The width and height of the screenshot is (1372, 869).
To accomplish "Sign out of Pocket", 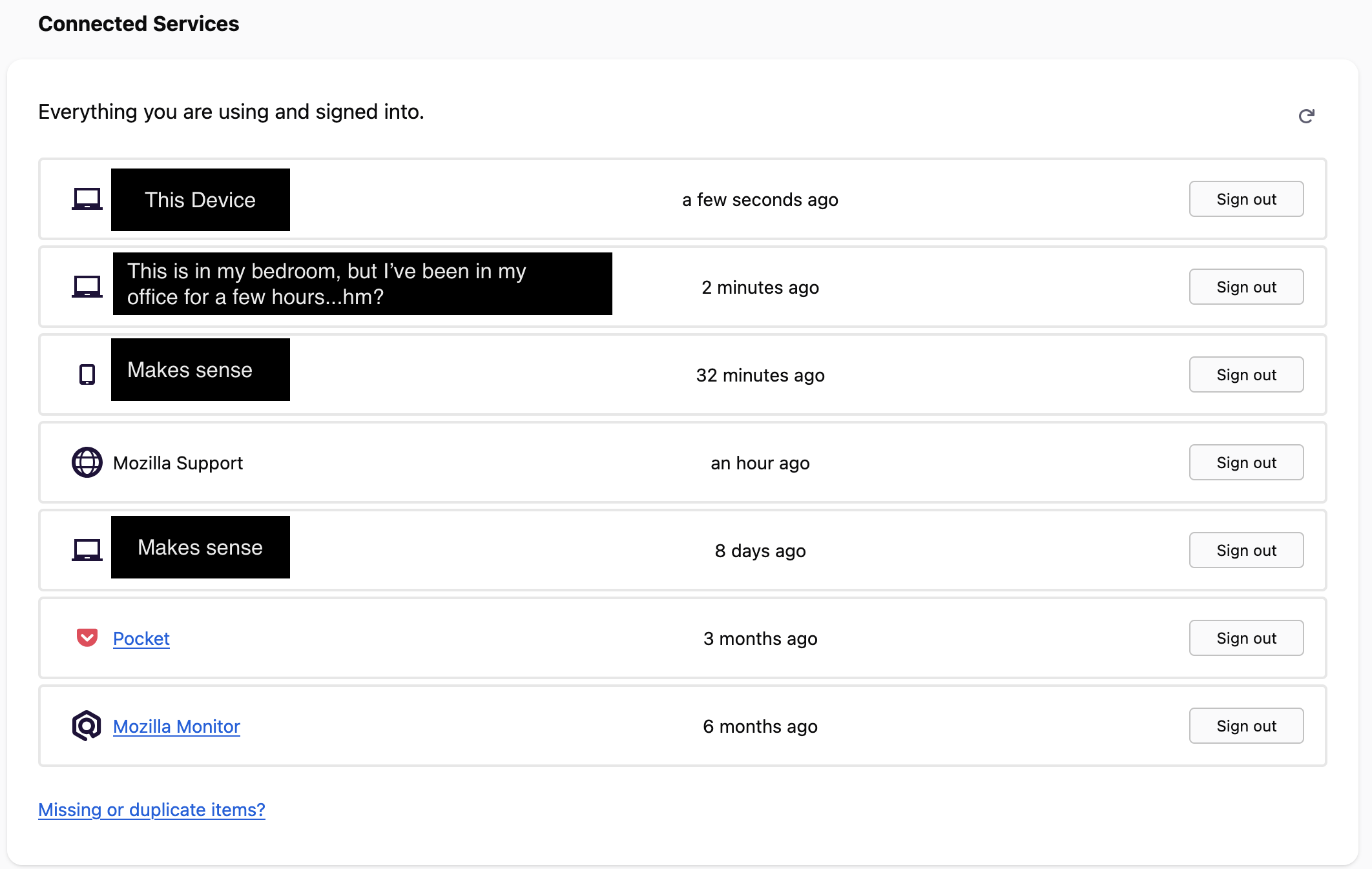I will [1246, 638].
